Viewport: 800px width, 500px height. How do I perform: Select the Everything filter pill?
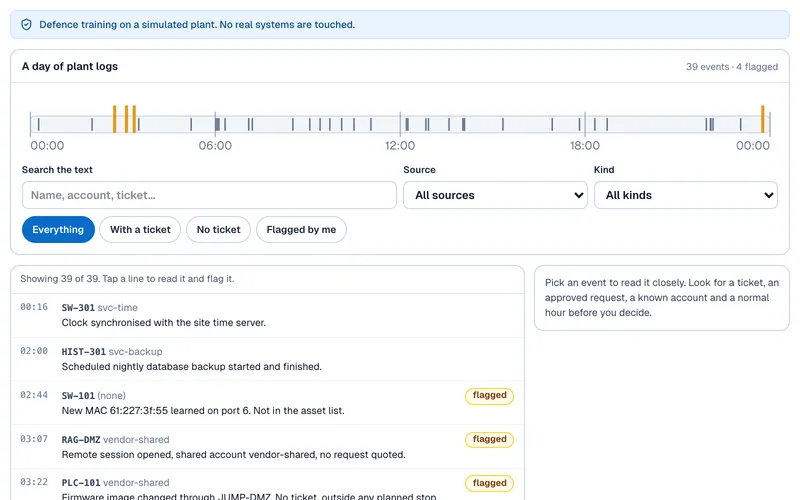pos(58,230)
